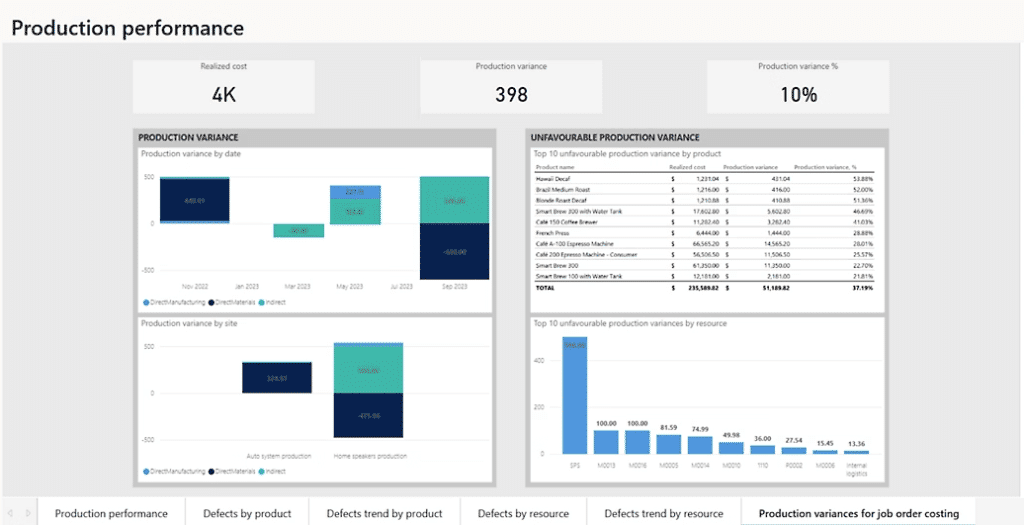1024x525 pixels.
Task: Click Top 10 unfavourable production variances by resource title
Action: coord(630,323)
